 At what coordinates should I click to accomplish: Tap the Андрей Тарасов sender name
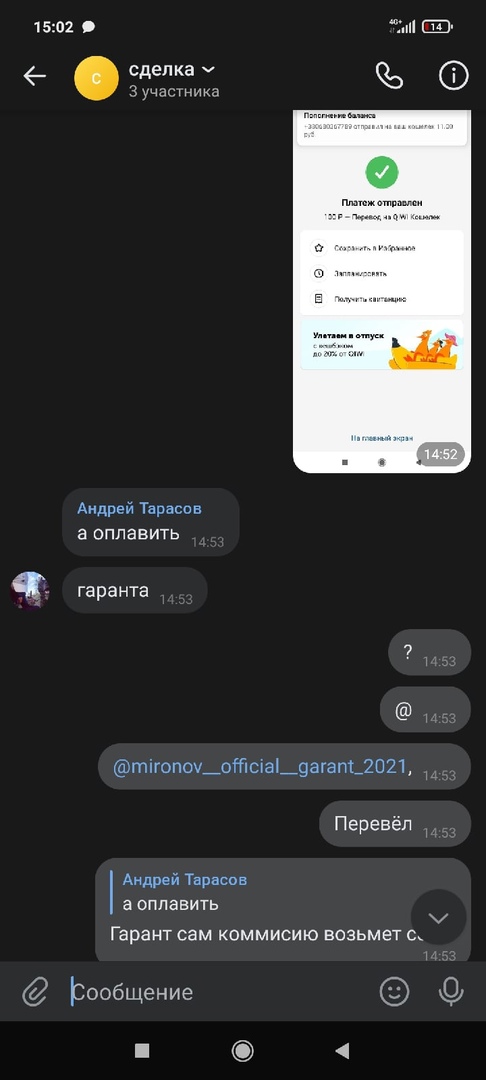(x=139, y=508)
